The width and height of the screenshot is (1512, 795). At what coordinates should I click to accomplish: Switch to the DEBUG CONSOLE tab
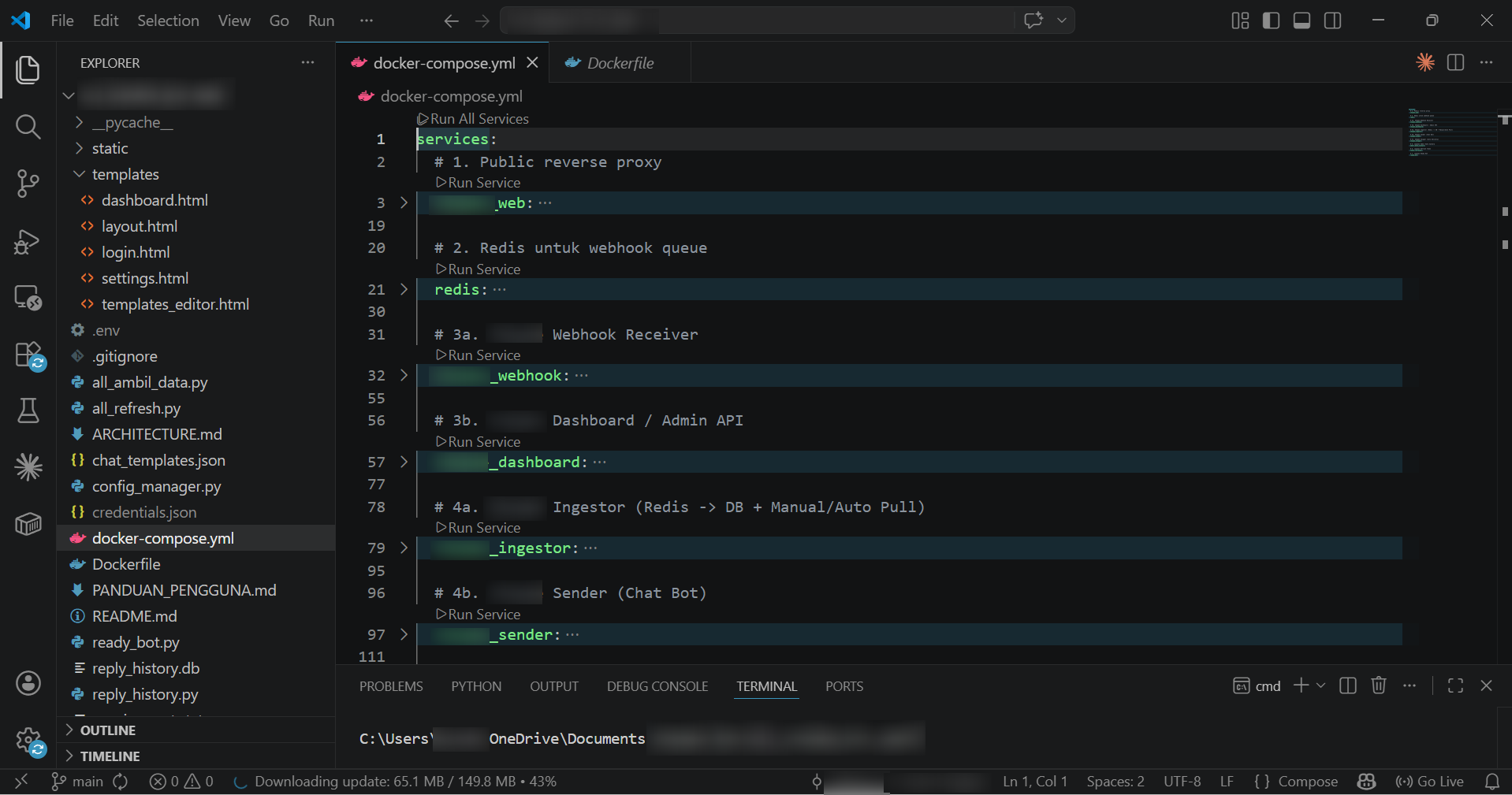[657, 686]
